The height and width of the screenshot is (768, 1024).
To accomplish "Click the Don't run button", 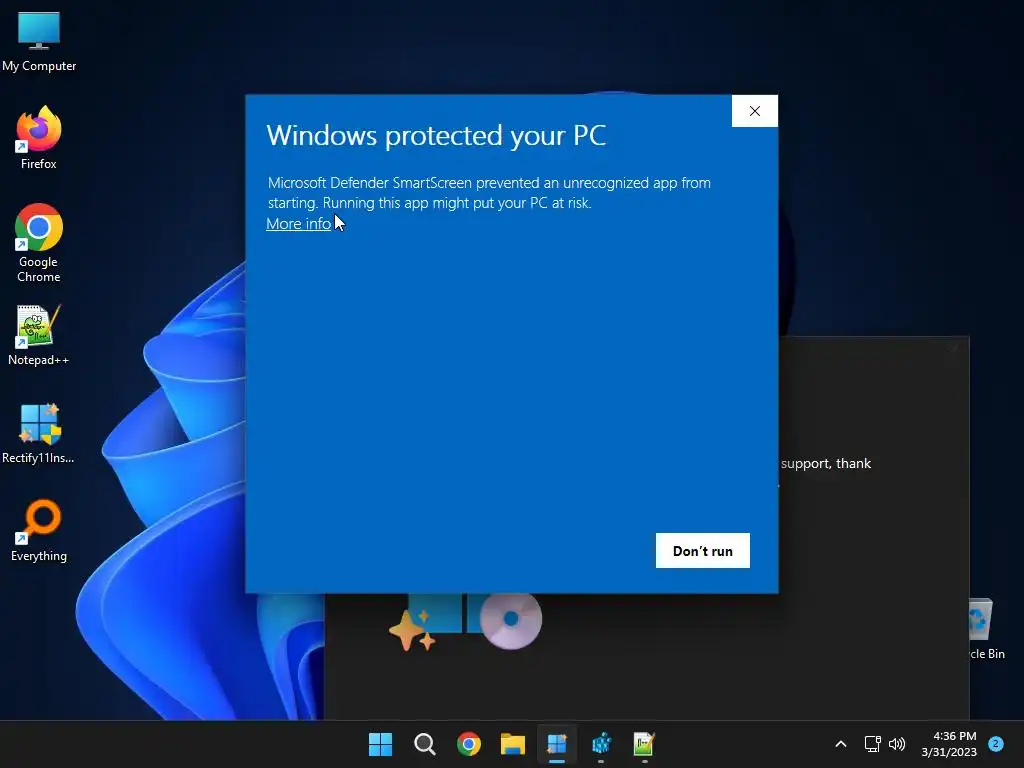I will click(x=703, y=551).
